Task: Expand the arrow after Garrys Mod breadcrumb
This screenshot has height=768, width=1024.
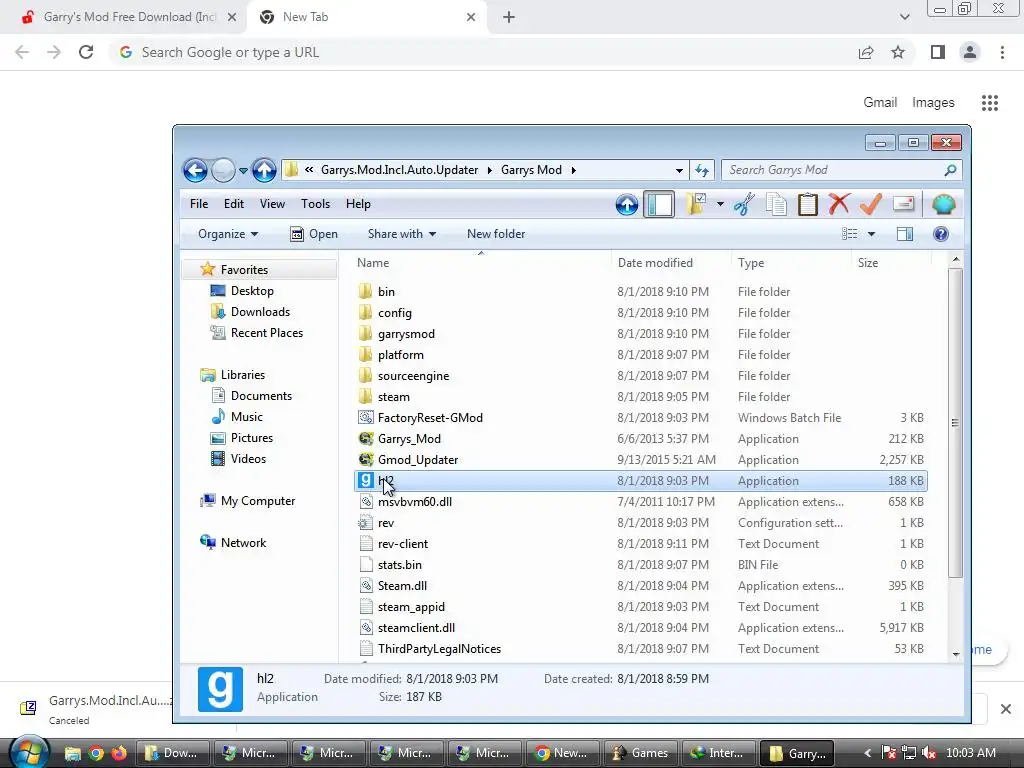Action: [574, 170]
